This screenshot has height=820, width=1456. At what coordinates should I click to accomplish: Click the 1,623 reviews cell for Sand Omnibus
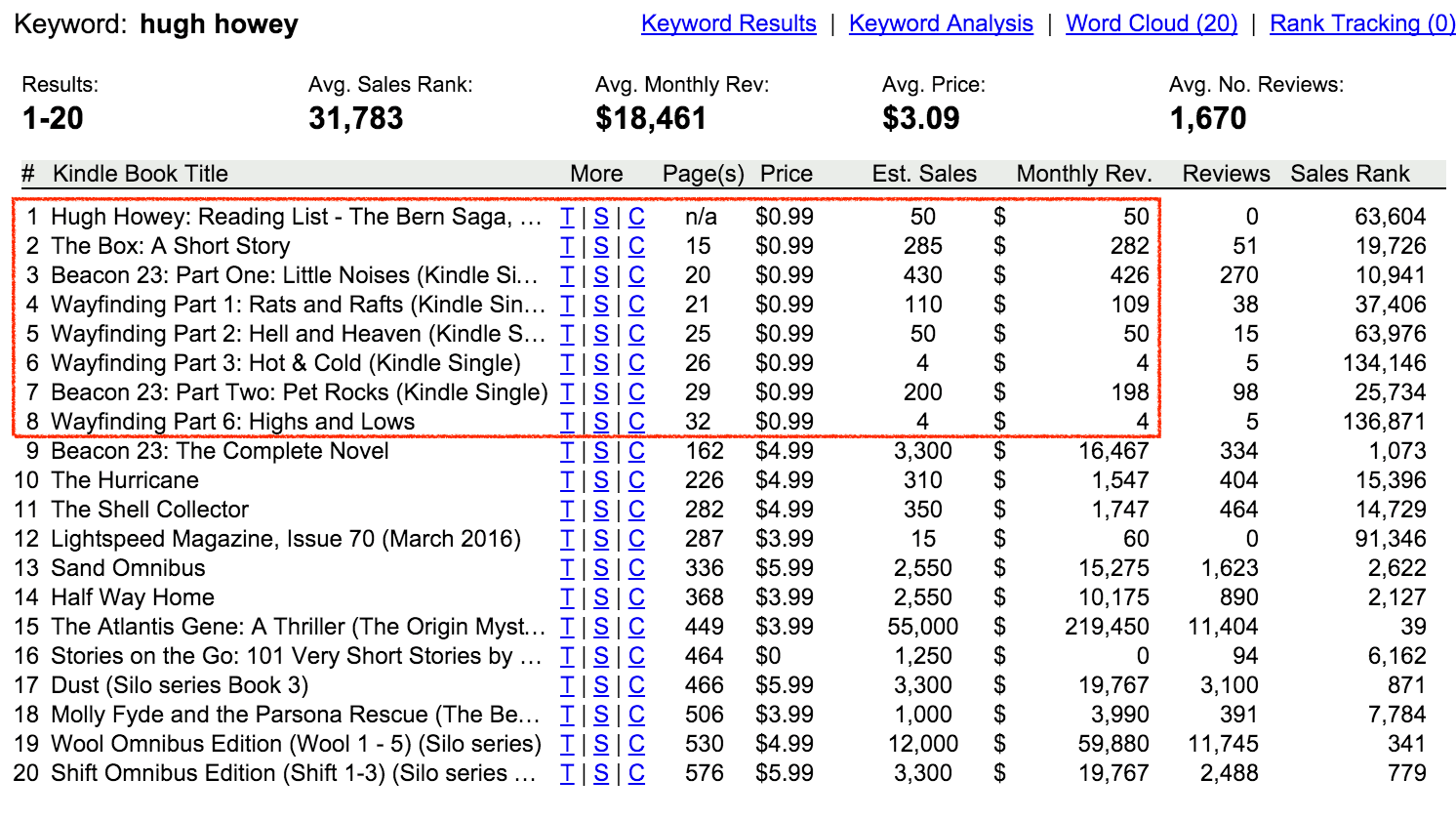click(1230, 568)
